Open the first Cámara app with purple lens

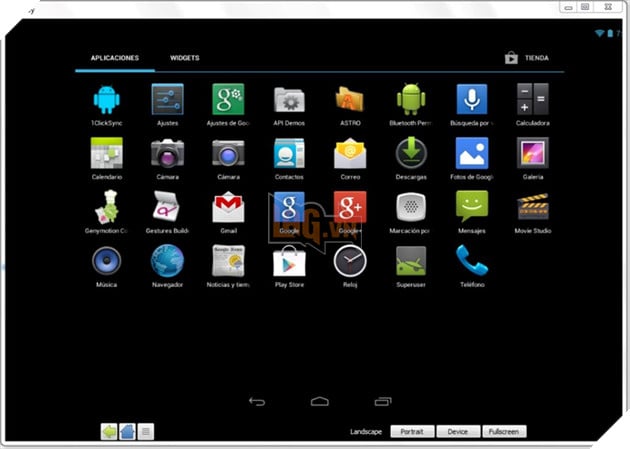[x=168, y=153]
